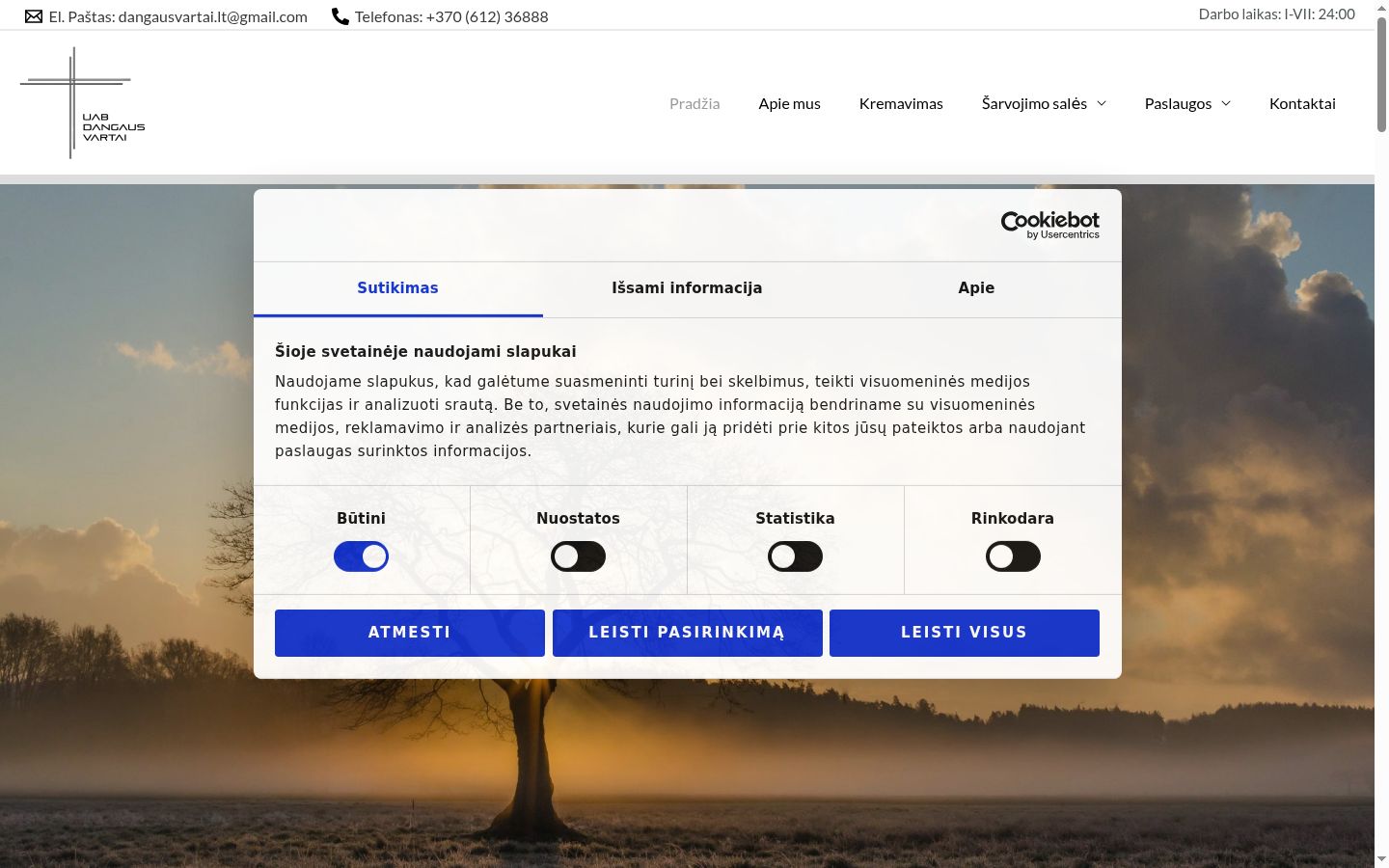Click the Statistika category label
The image size is (1389, 868).
[795, 518]
